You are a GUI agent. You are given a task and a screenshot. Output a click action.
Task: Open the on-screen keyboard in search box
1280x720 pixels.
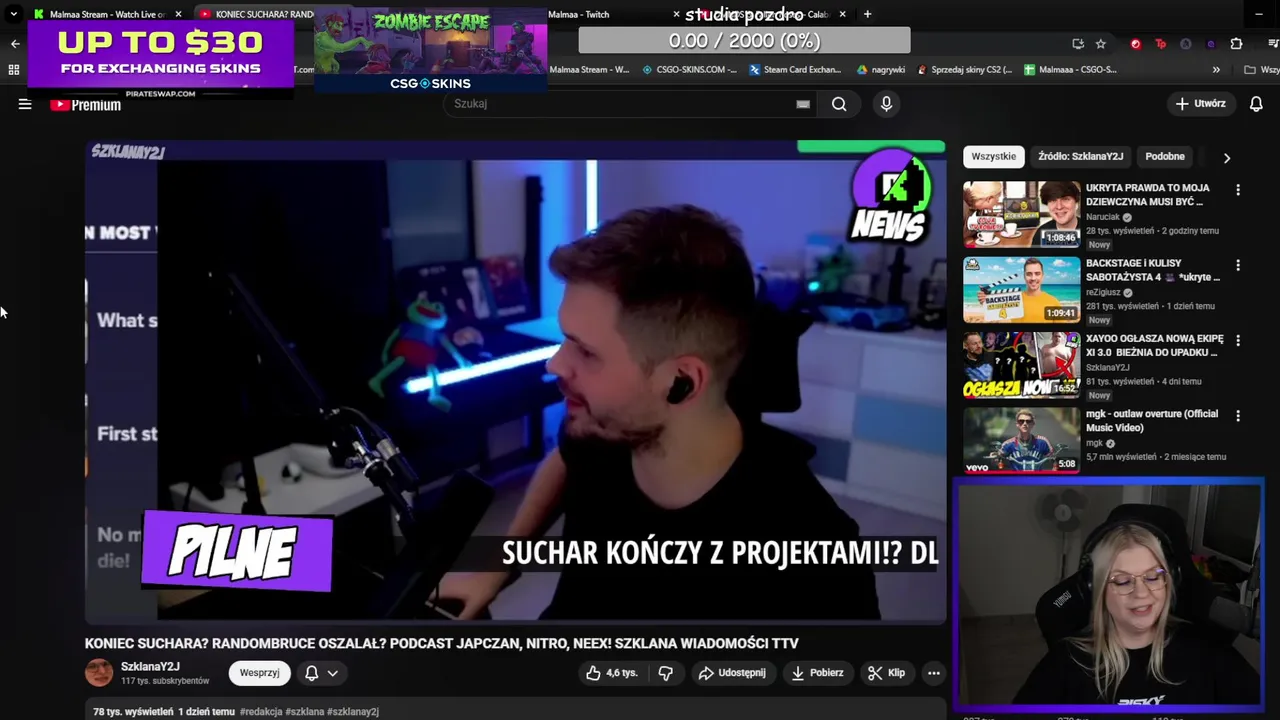[803, 104]
